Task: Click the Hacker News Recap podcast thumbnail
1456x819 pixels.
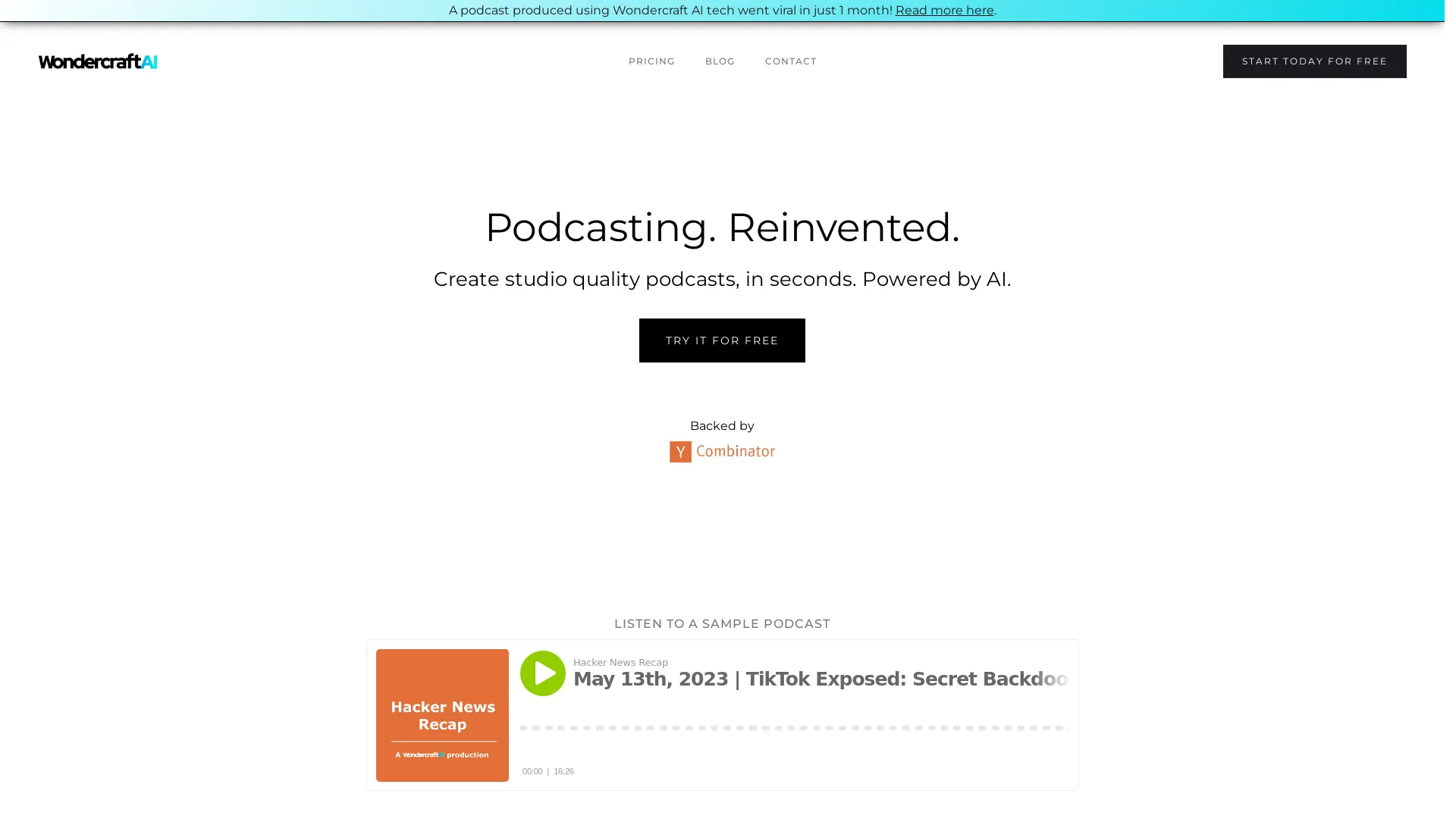Action: [442, 714]
